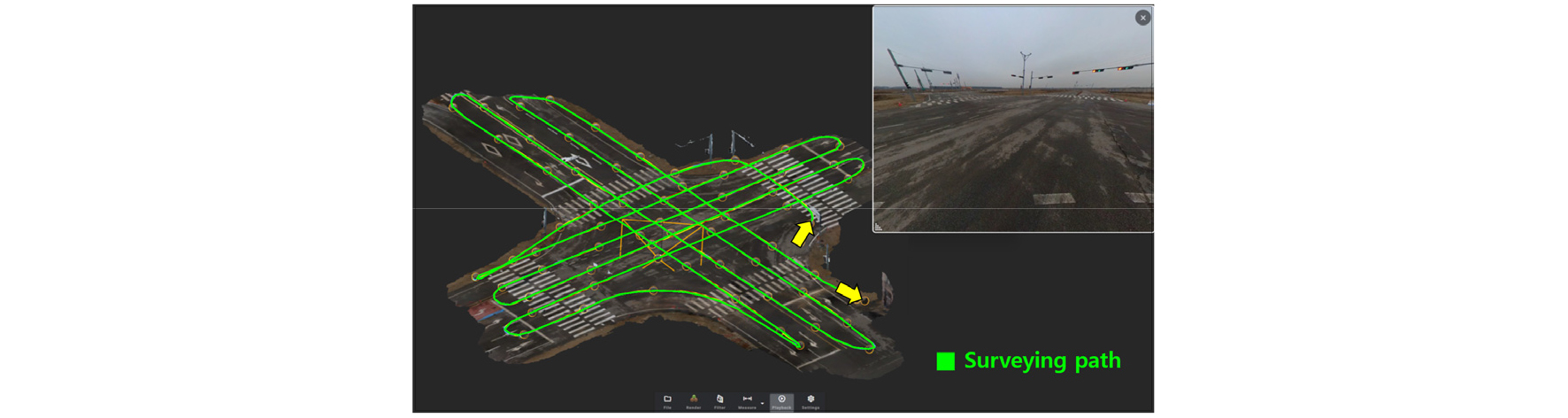Click the Surveying path legend label
This screenshot has width=1568, height=418.
click(1042, 360)
